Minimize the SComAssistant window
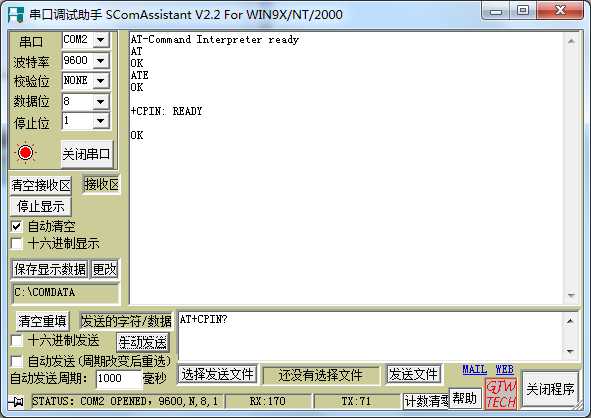 496,11
